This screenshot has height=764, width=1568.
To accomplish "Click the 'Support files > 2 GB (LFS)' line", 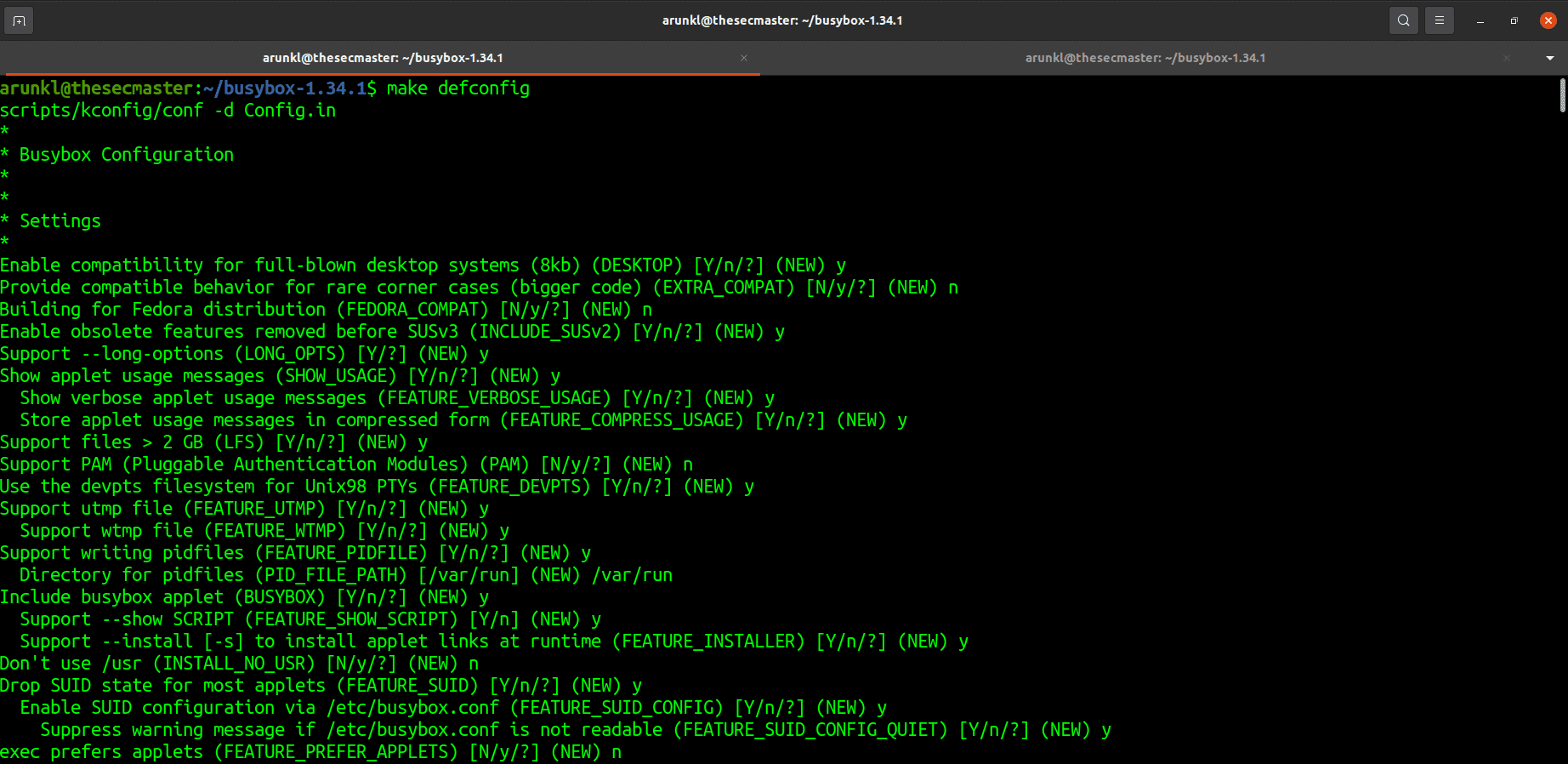I will coord(214,442).
